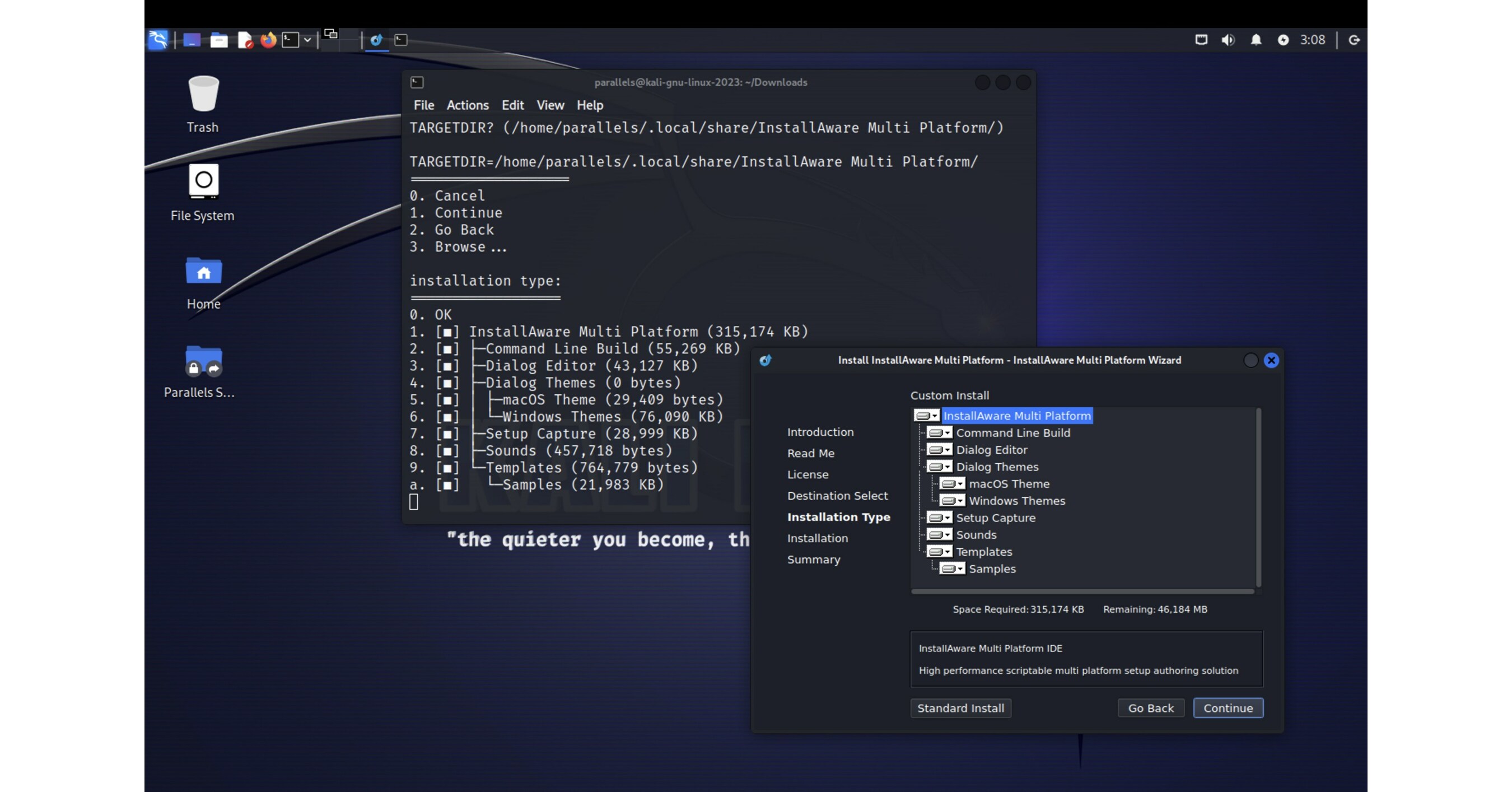
Task: Open the Templates feature state dropdown
Action: click(x=946, y=551)
